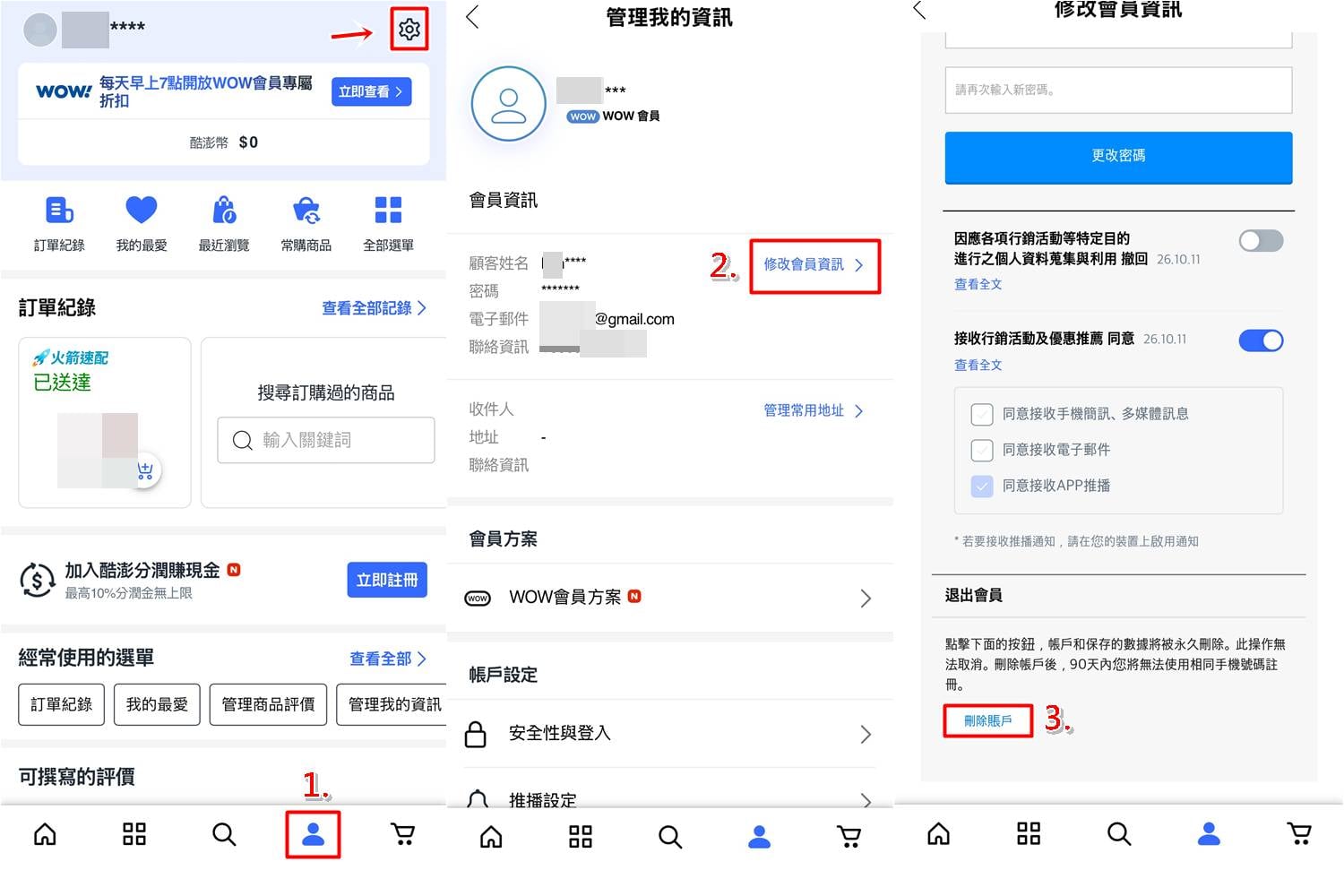Viewport: 1344px width, 896px height.
Task: Toggle the 接收行銷活動及優惠推薦 switch
Action: click(1261, 340)
